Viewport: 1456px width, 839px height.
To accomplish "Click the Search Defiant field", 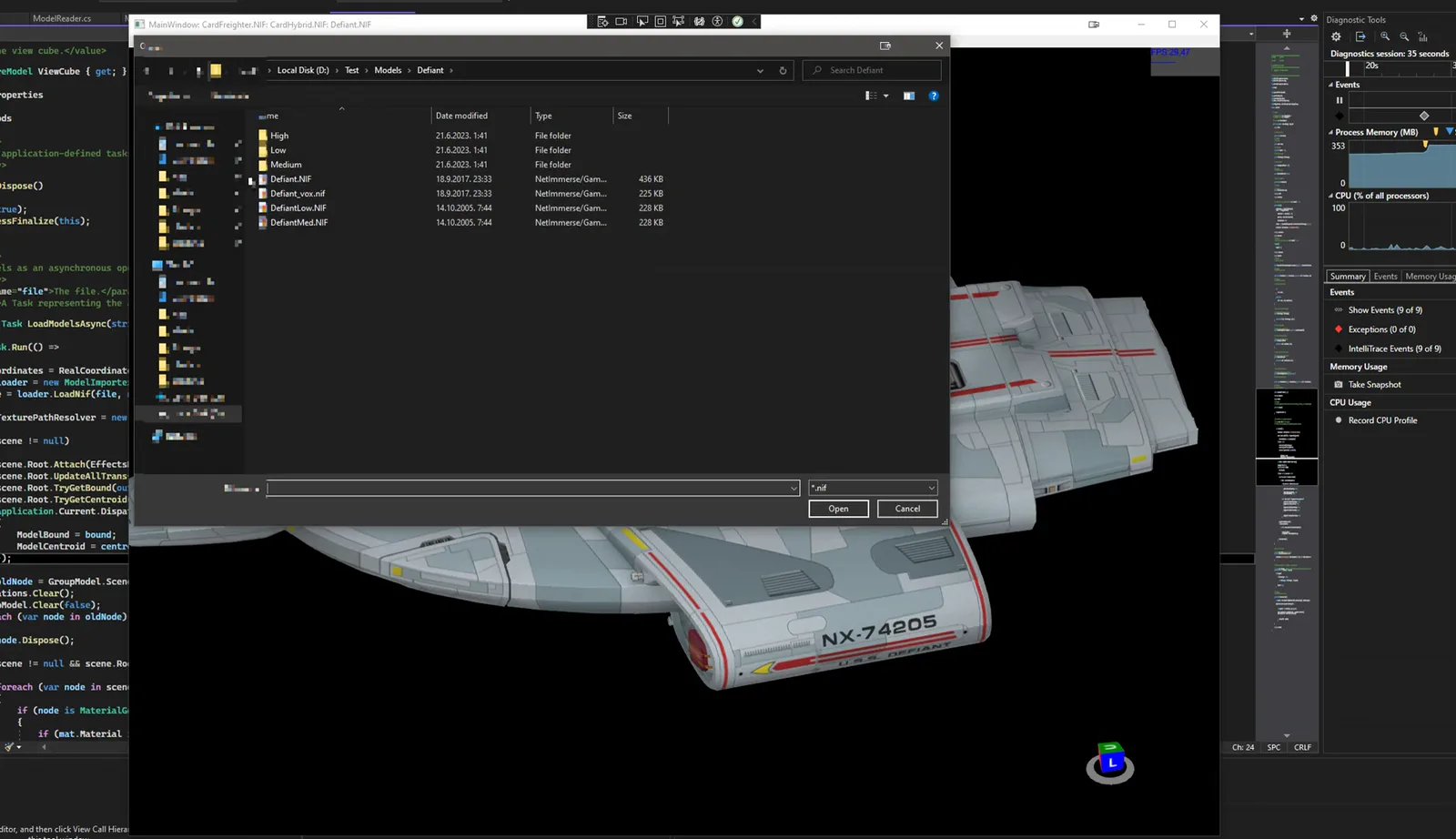I will tap(872, 70).
